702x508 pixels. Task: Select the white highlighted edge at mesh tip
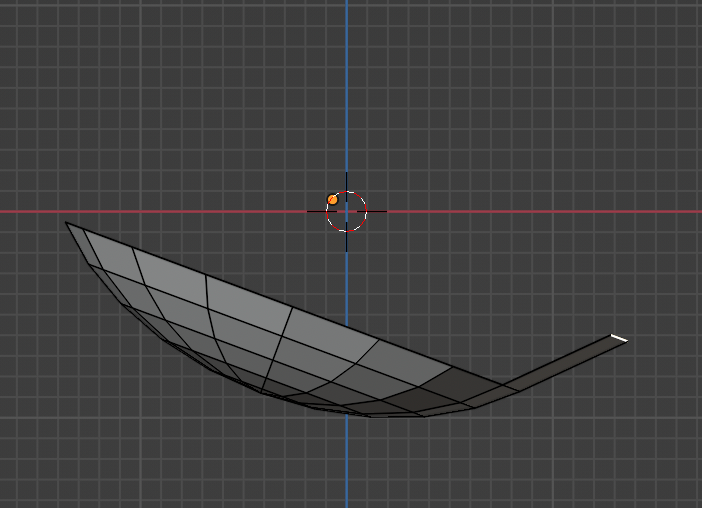(x=619, y=339)
